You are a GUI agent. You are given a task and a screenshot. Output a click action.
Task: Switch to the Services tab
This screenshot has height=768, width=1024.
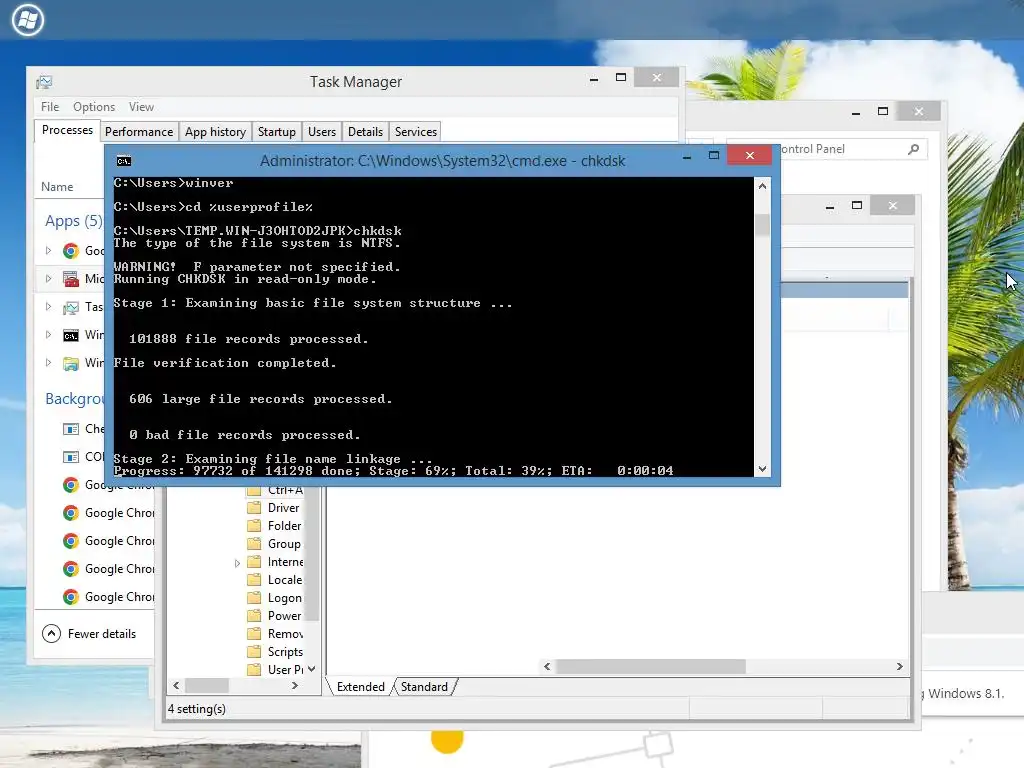coord(416,132)
